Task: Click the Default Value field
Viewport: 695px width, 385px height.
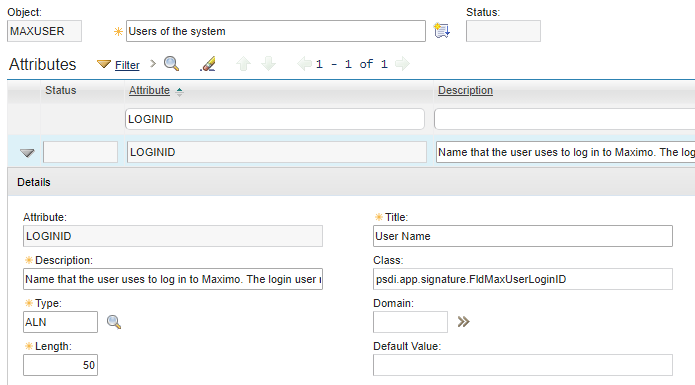Action: click(523, 365)
